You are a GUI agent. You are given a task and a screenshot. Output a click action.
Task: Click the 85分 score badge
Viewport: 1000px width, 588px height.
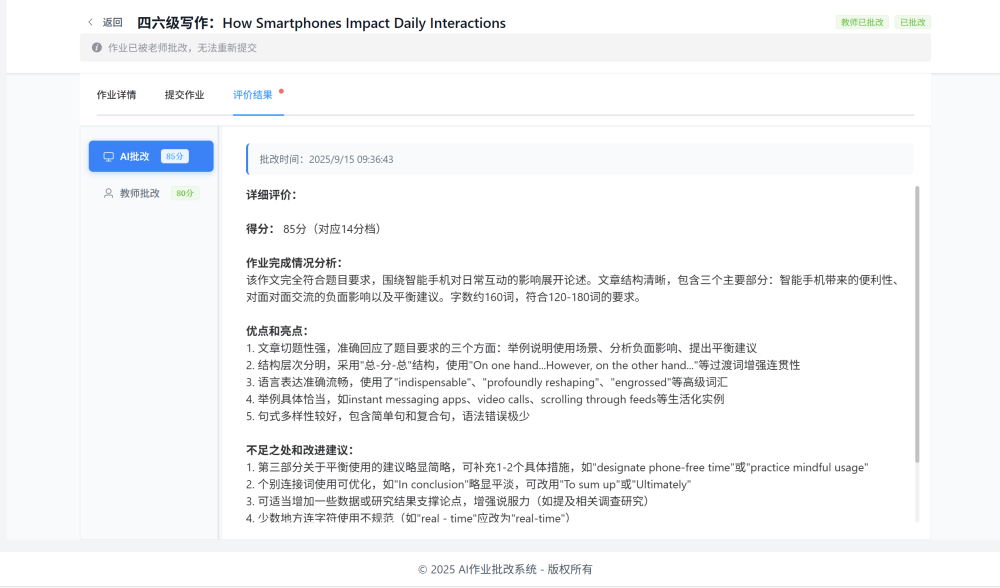pos(175,156)
